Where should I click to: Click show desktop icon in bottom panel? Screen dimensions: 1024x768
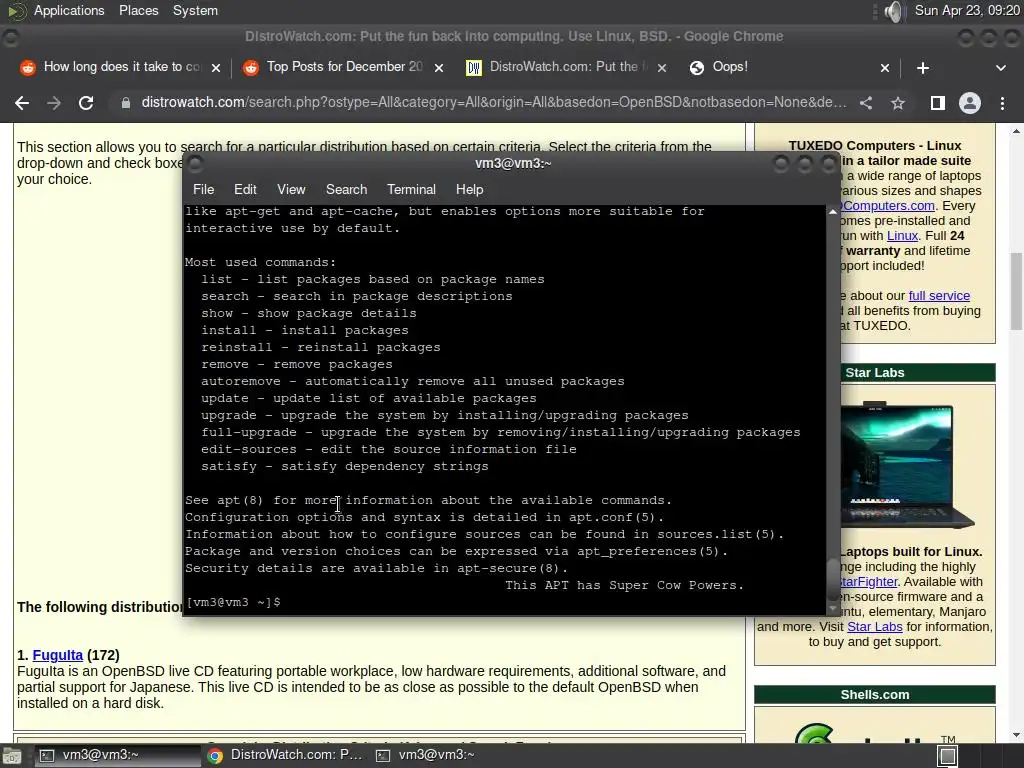(12, 756)
